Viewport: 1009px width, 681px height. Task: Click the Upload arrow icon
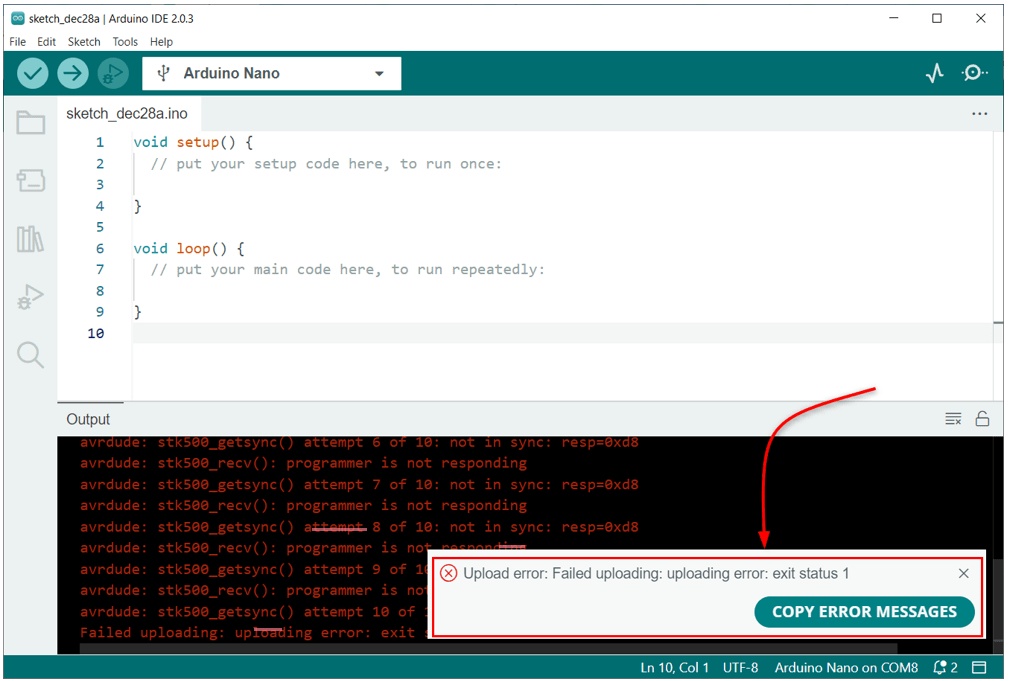[x=72, y=72]
